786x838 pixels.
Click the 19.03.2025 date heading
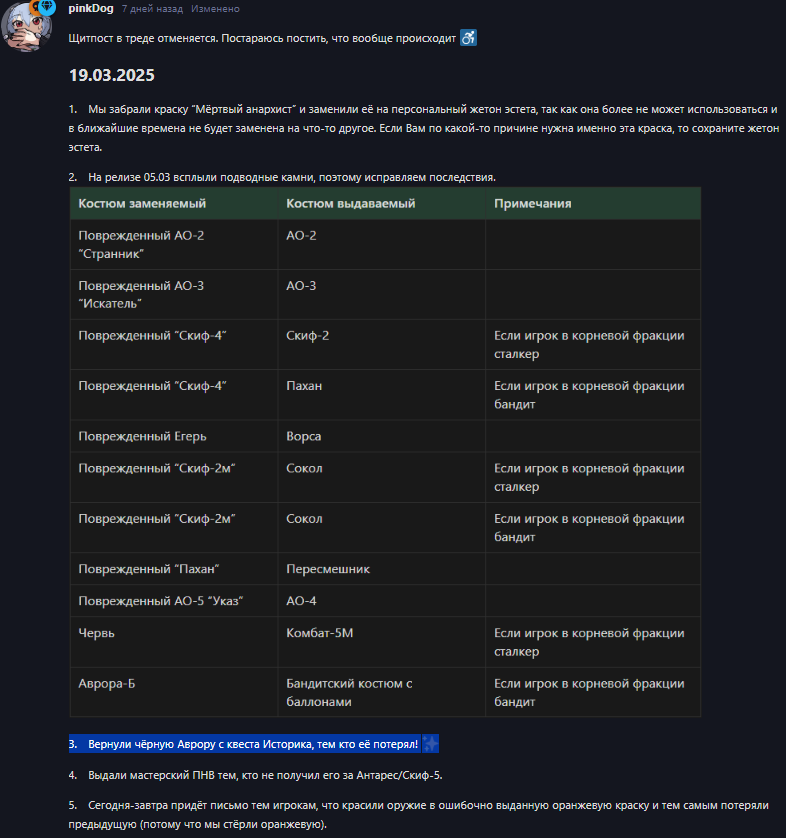[x=112, y=75]
